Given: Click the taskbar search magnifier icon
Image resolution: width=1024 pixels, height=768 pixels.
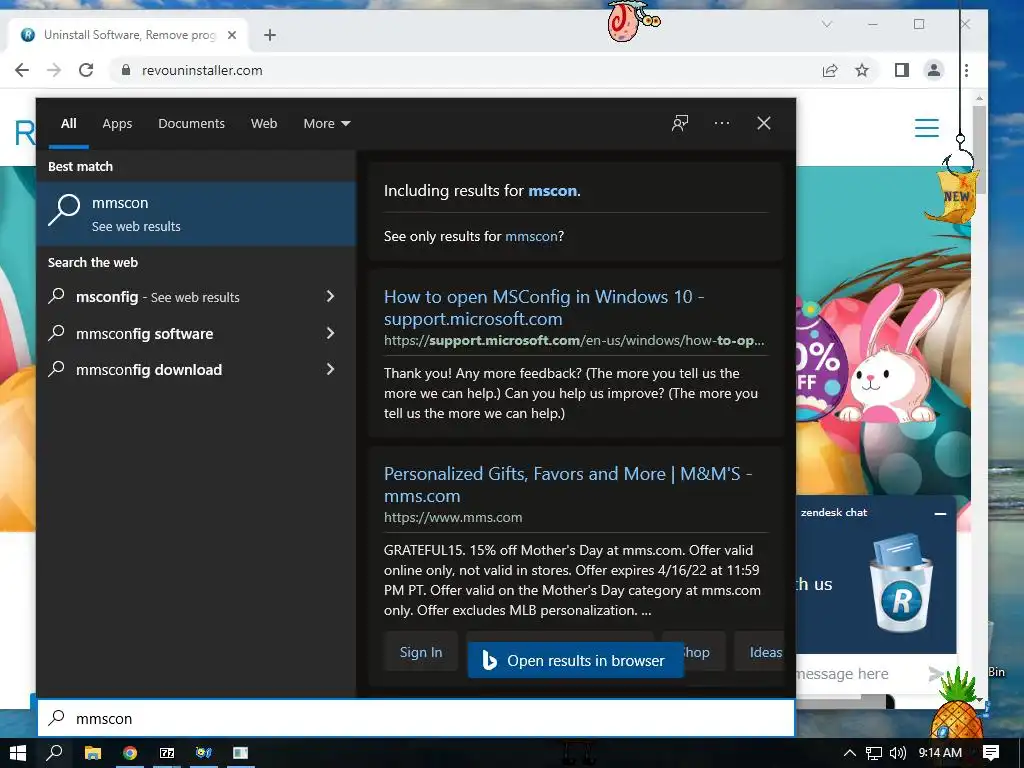Looking at the screenshot, I should coord(55,753).
